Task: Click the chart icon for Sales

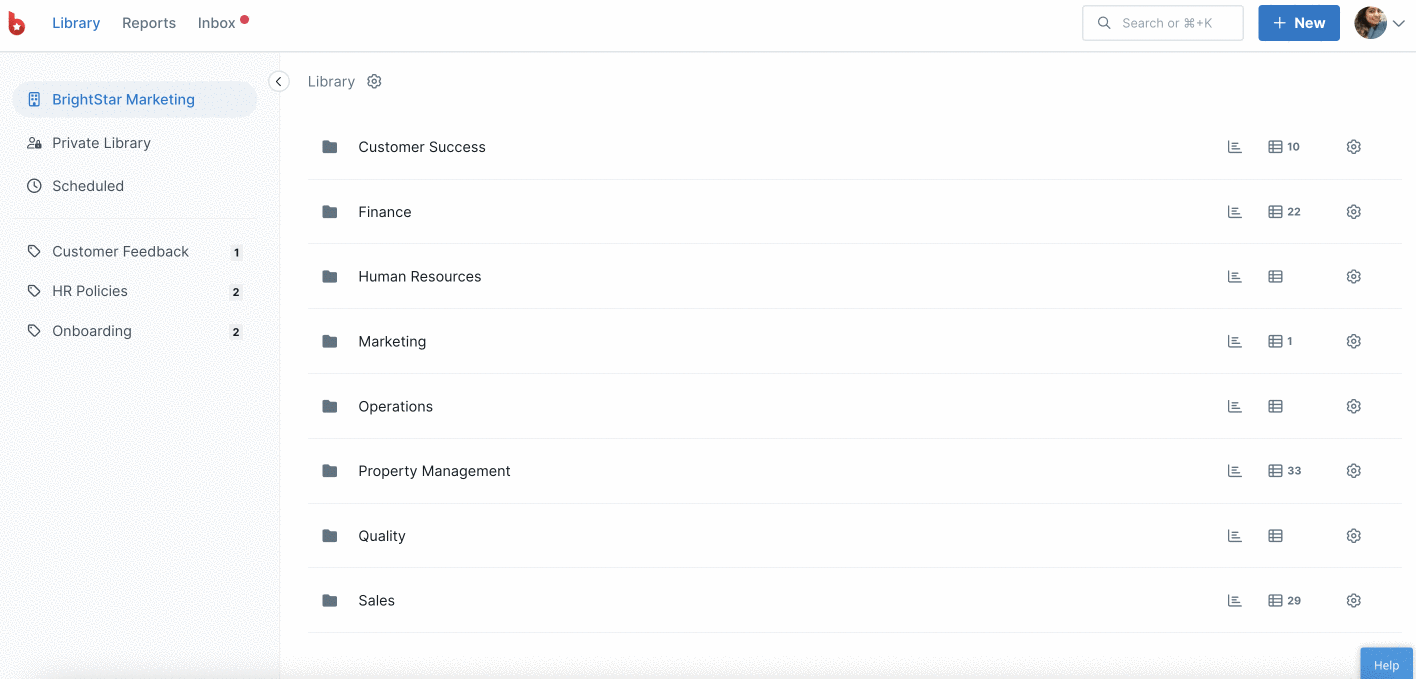Action: point(1235,601)
